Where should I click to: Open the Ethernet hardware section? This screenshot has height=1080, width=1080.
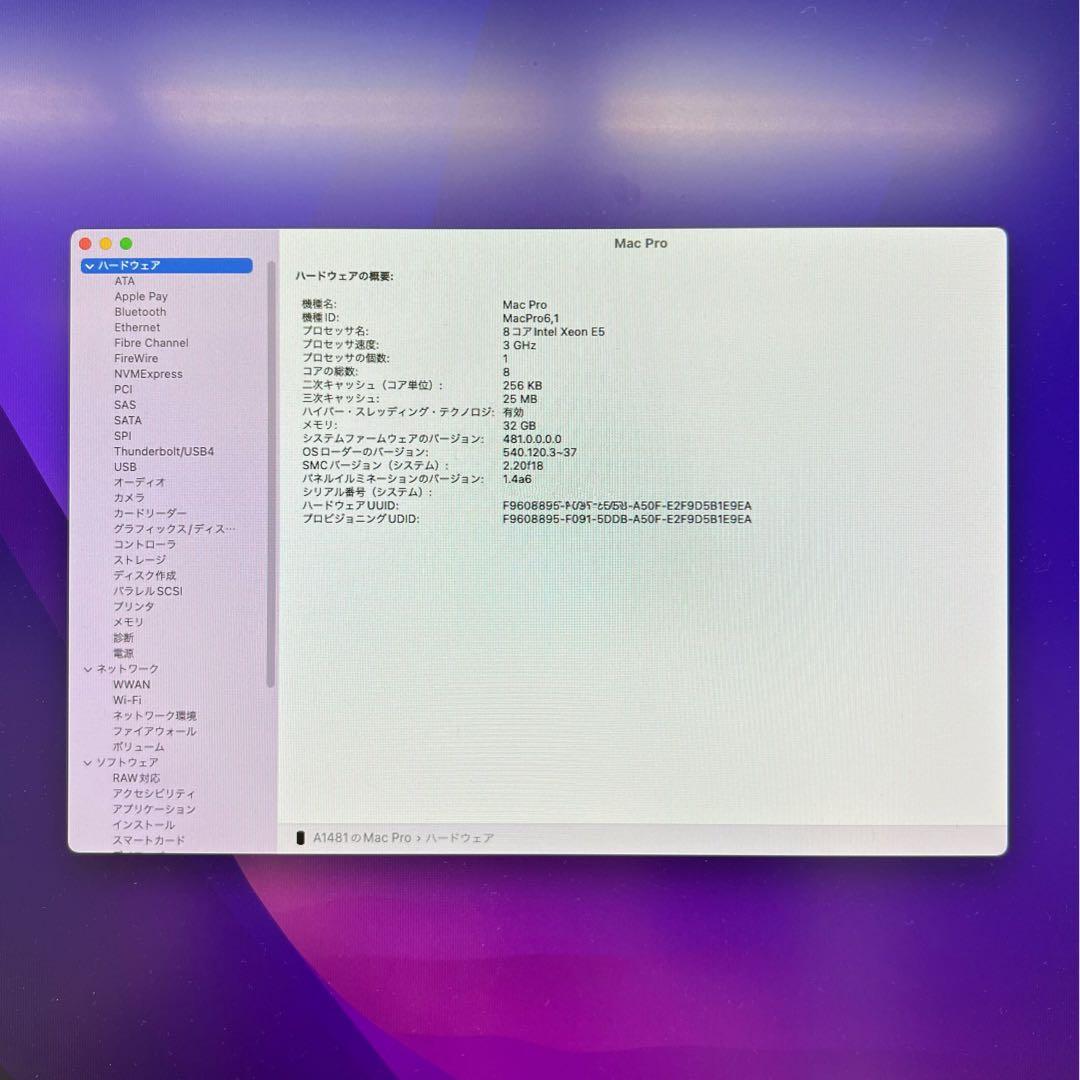point(136,327)
